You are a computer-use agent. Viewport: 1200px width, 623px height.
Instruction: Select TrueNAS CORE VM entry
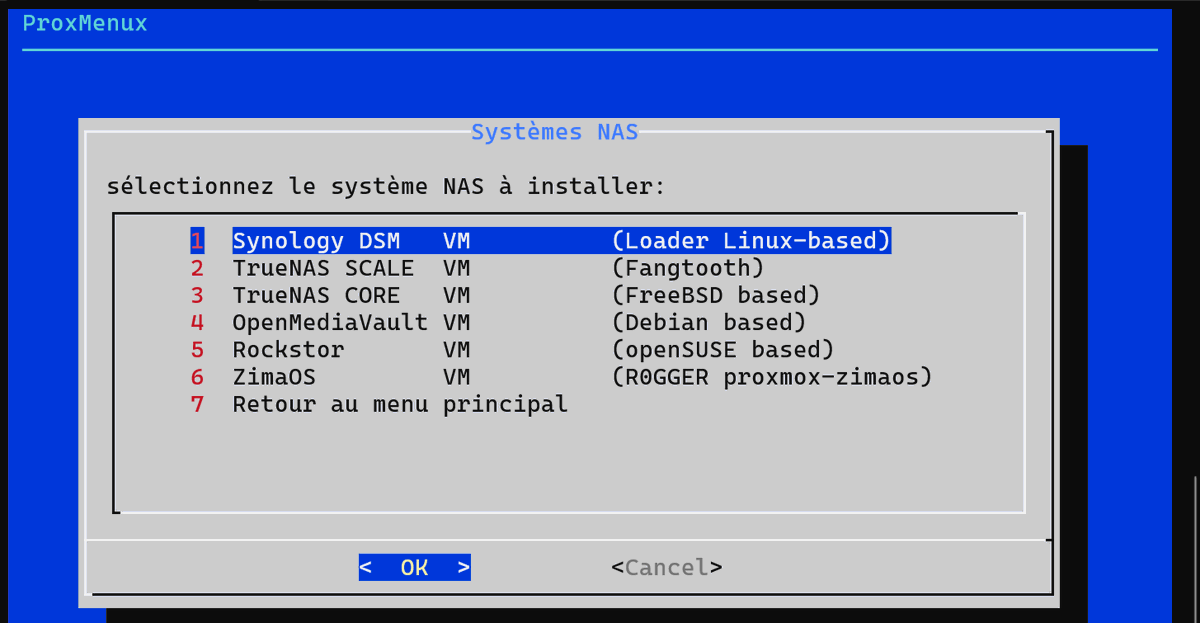click(505, 296)
